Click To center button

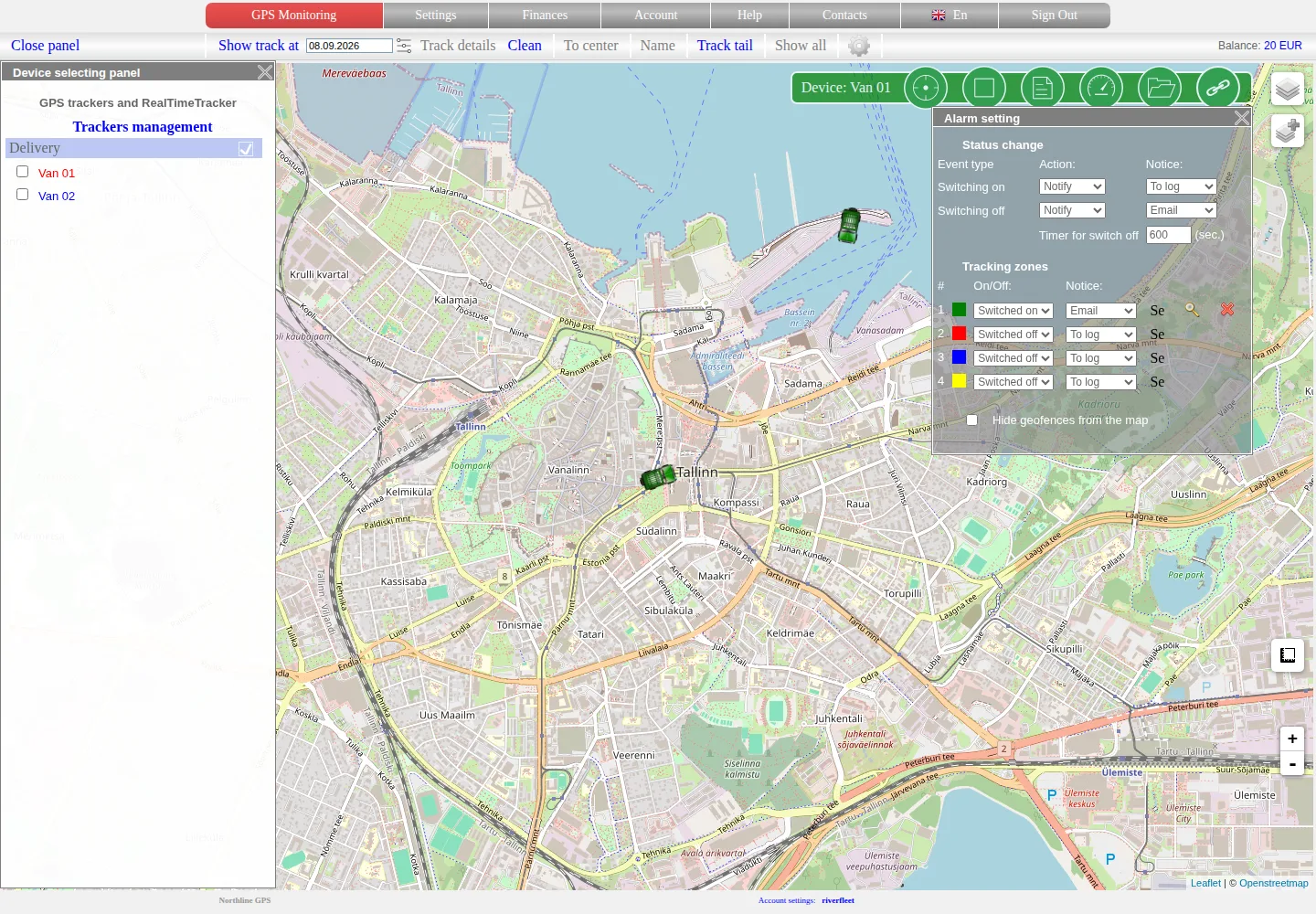[591, 46]
